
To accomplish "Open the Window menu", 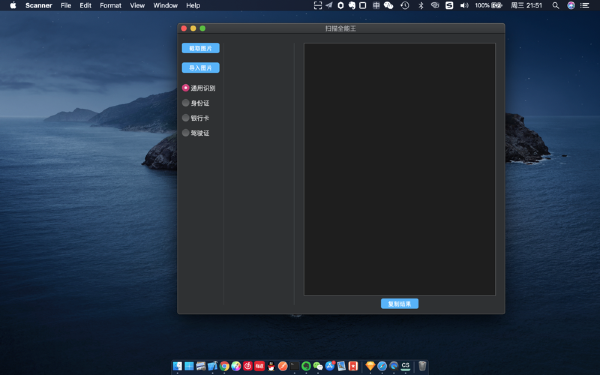I will coord(165,5).
